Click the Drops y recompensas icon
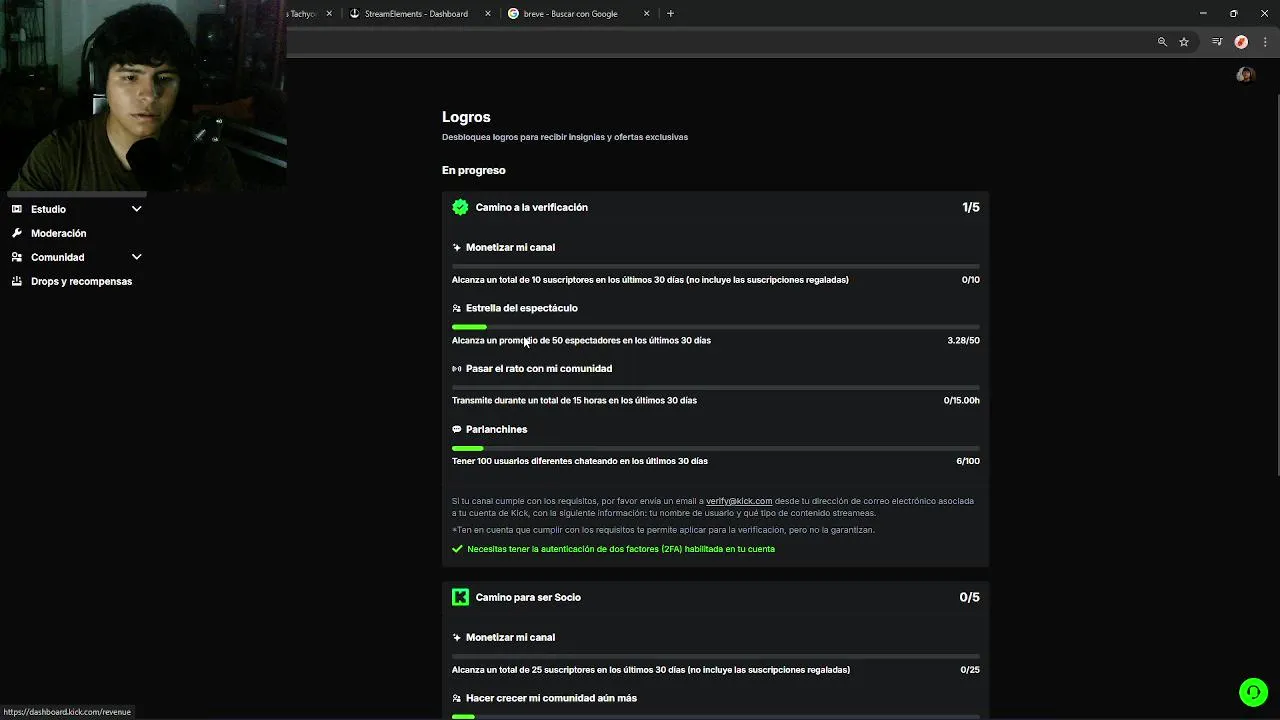Image resolution: width=1280 pixels, height=720 pixels. pos(17,281)
